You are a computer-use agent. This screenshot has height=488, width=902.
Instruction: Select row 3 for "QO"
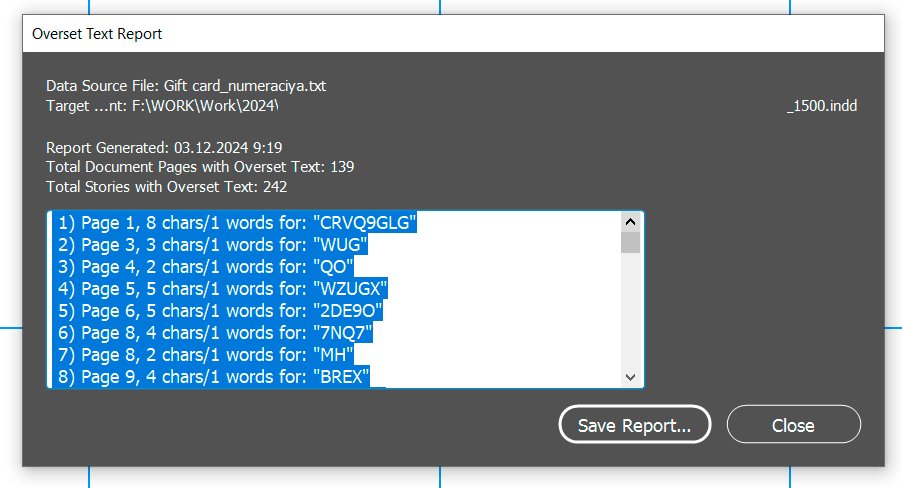click(x=205, y=266)
